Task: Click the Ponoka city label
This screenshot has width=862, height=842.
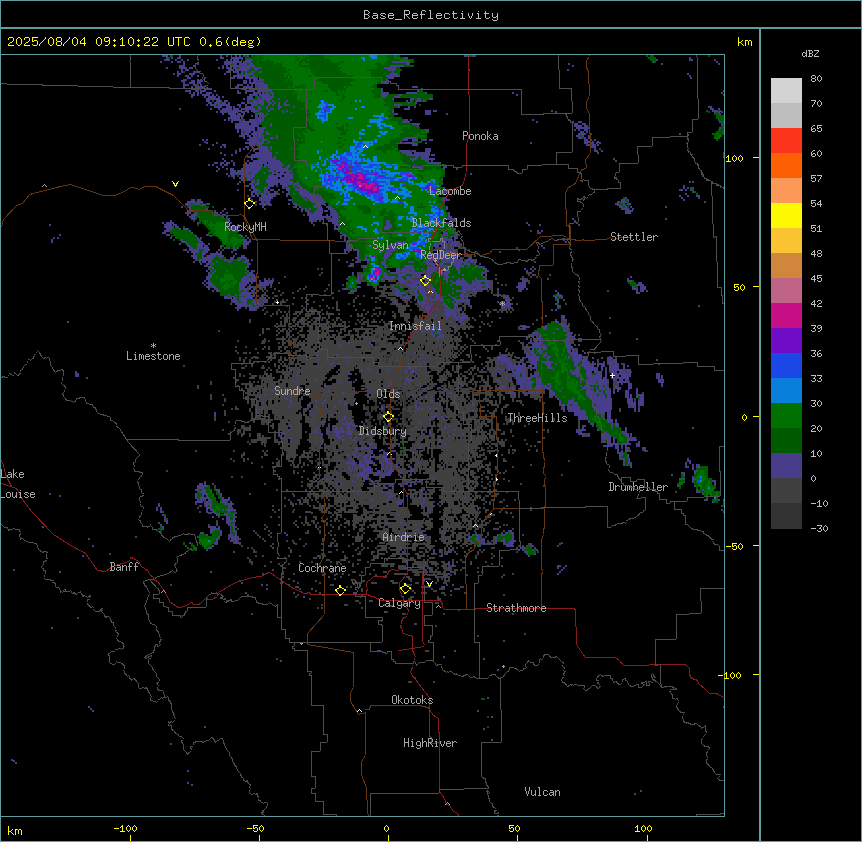Action: [480, 136]
